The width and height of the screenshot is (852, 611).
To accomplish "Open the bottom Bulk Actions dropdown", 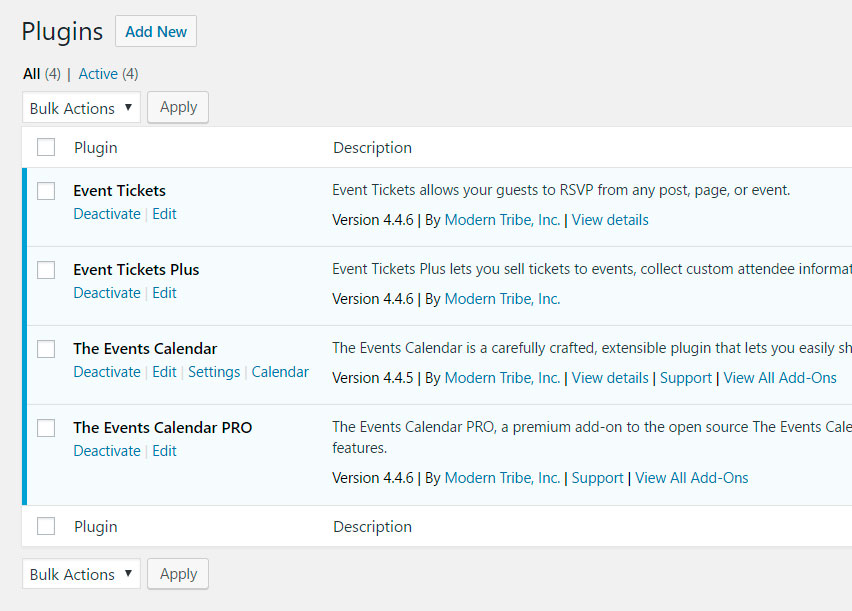I will 81,574.
